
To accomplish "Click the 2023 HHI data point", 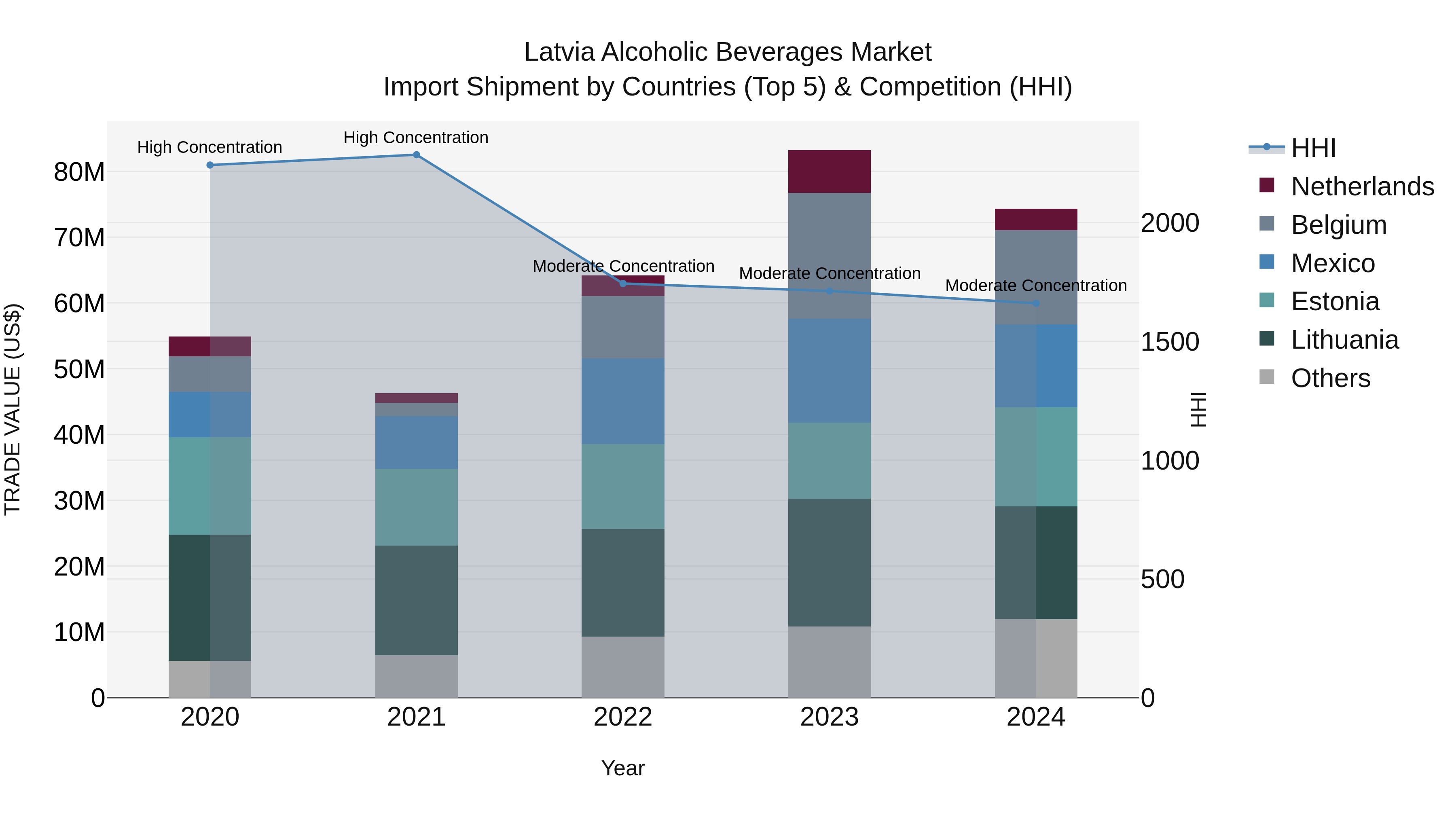I will coord(829,291).
